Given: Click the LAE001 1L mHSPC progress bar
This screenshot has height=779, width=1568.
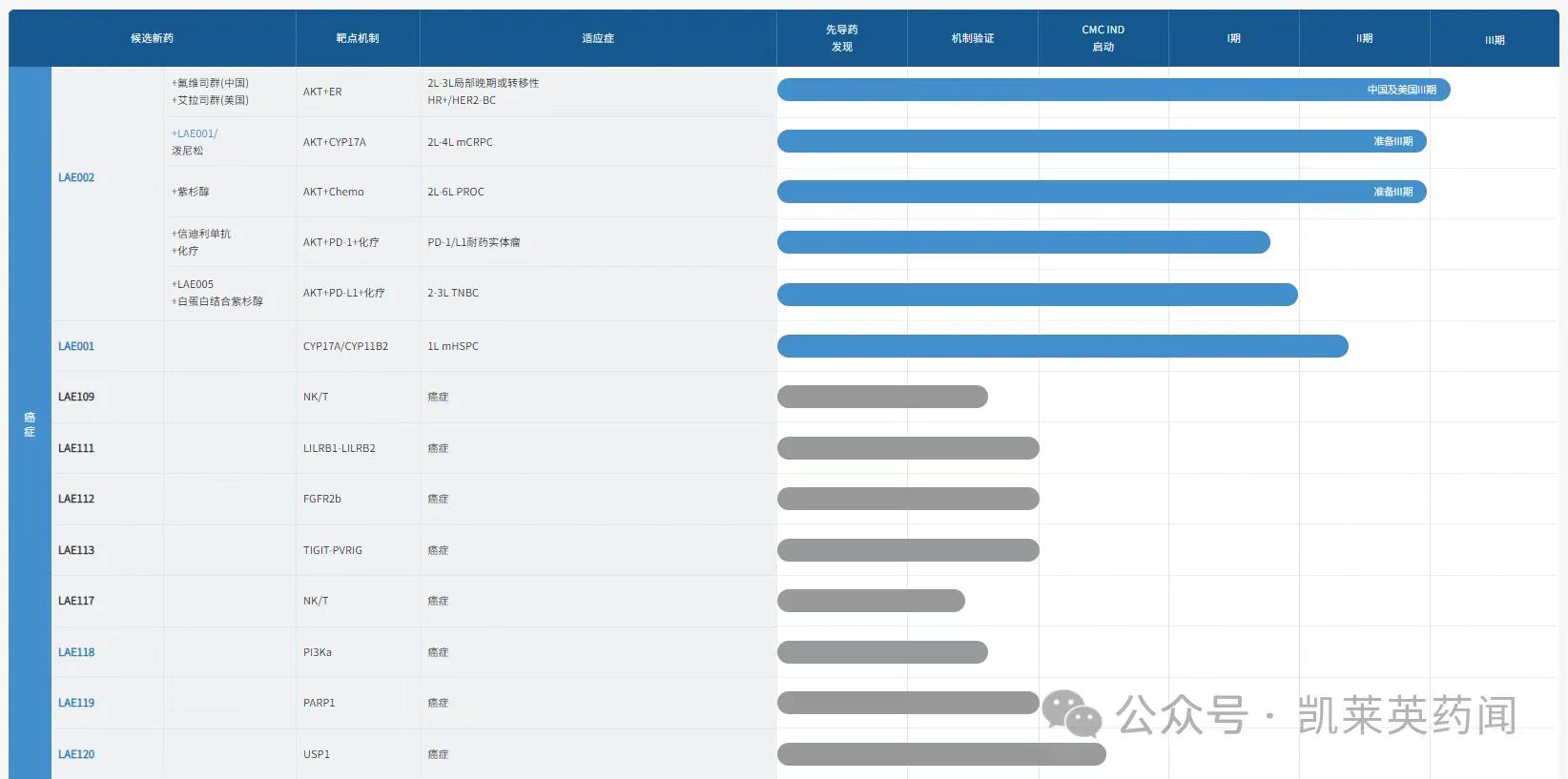Looking at the screenshot, I should pyautogui.click(x=1063, y=346).
